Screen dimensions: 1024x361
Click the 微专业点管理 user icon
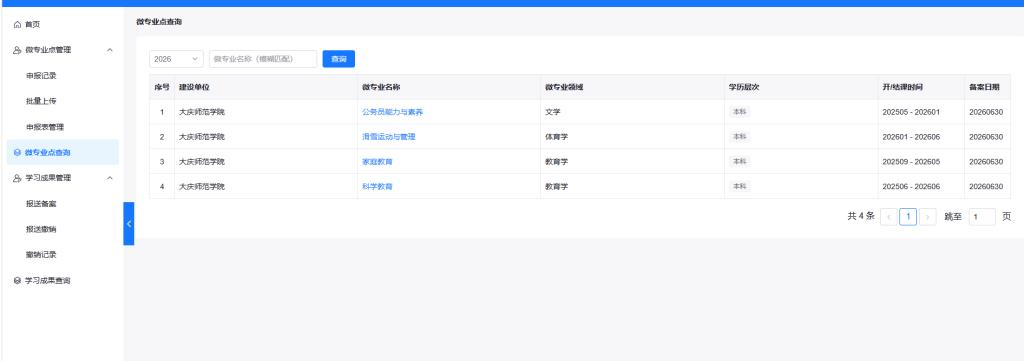tap(17, 50)
